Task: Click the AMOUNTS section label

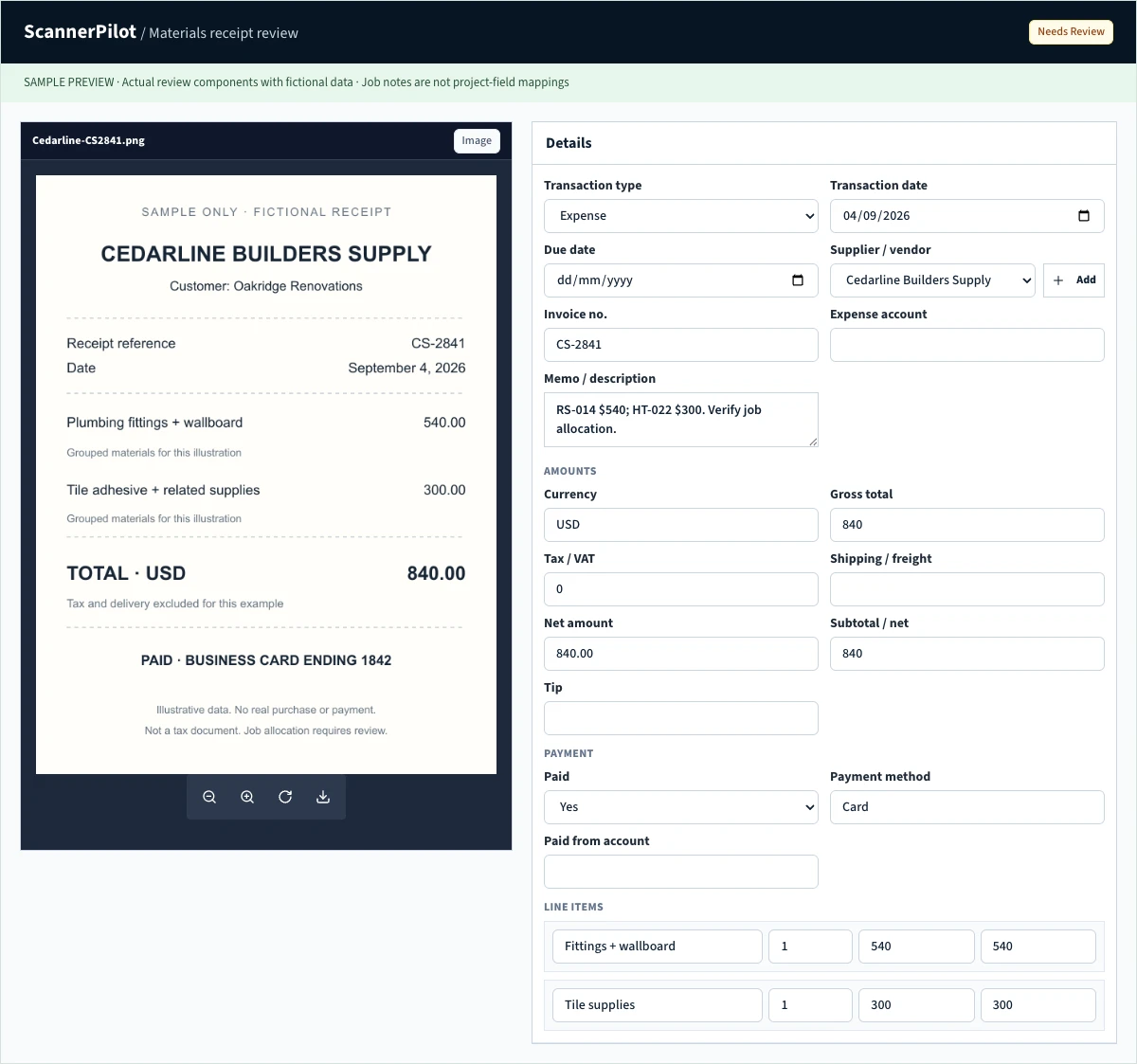Action: click(570, 471)
